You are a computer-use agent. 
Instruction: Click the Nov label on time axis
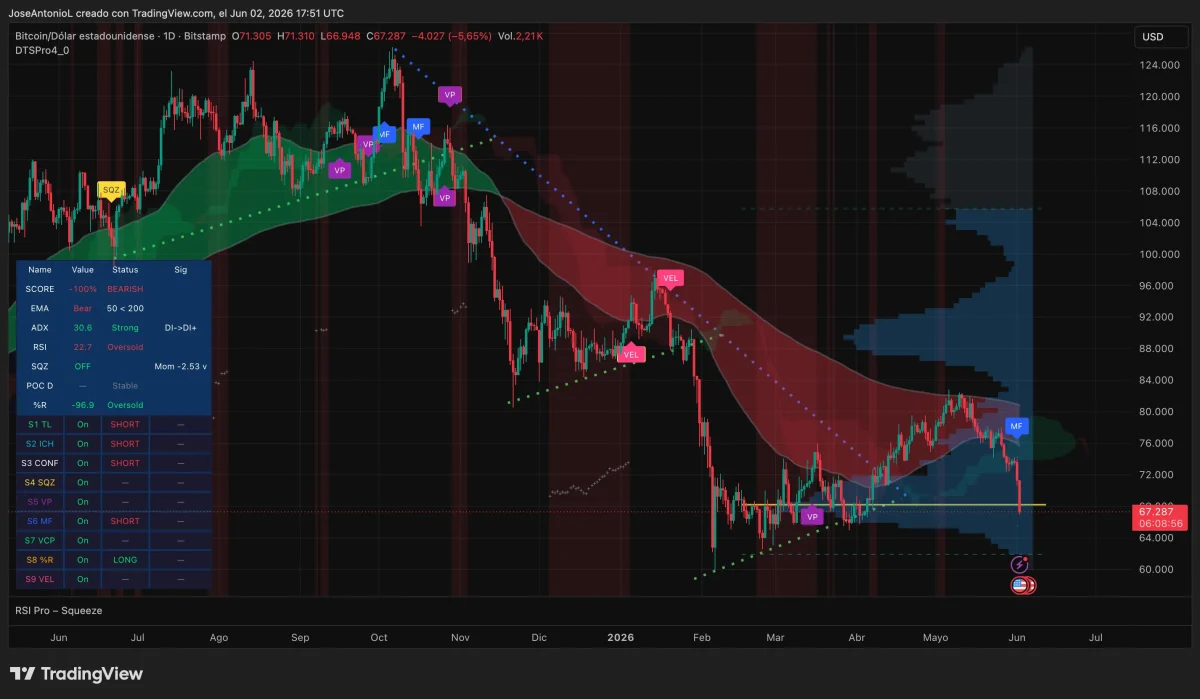[460, 637]
